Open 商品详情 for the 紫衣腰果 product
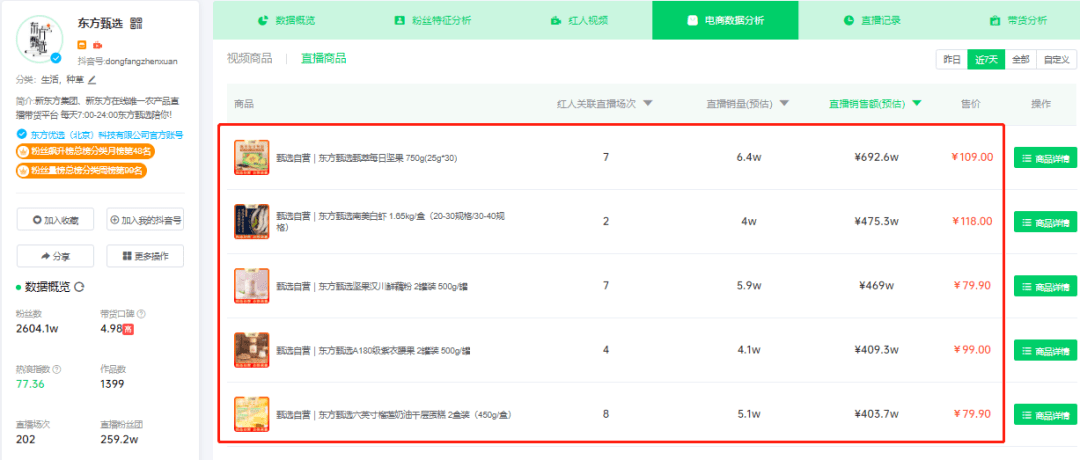This screenshot has height=460, width=1080. tap(1045, 350)
